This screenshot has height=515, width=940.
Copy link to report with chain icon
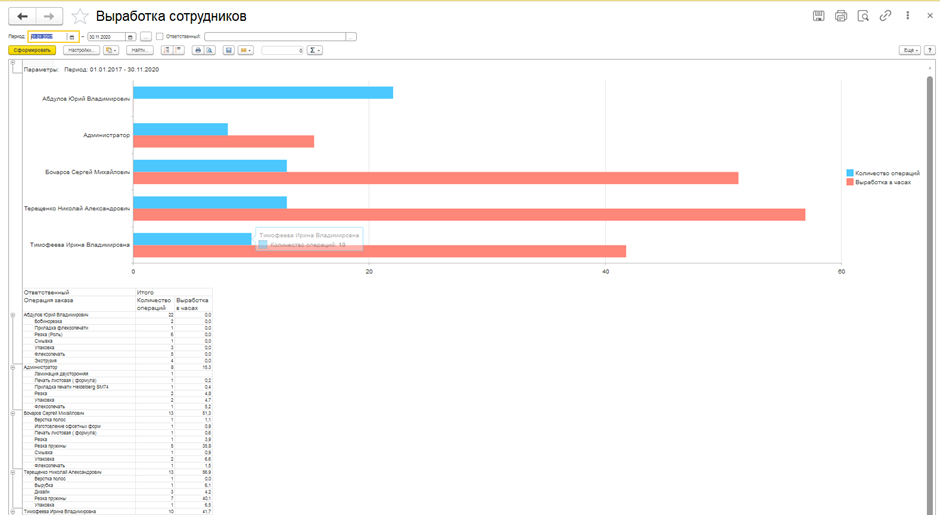tap(885, 16)
